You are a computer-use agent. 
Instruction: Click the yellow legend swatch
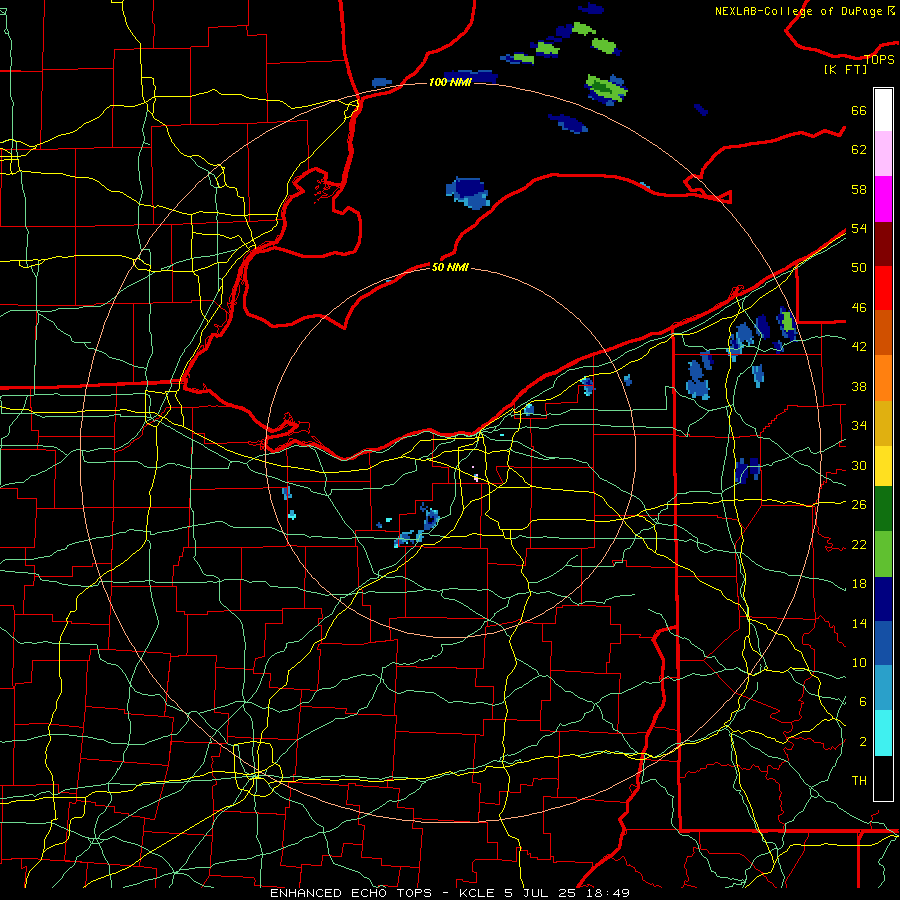pos(883,465)
